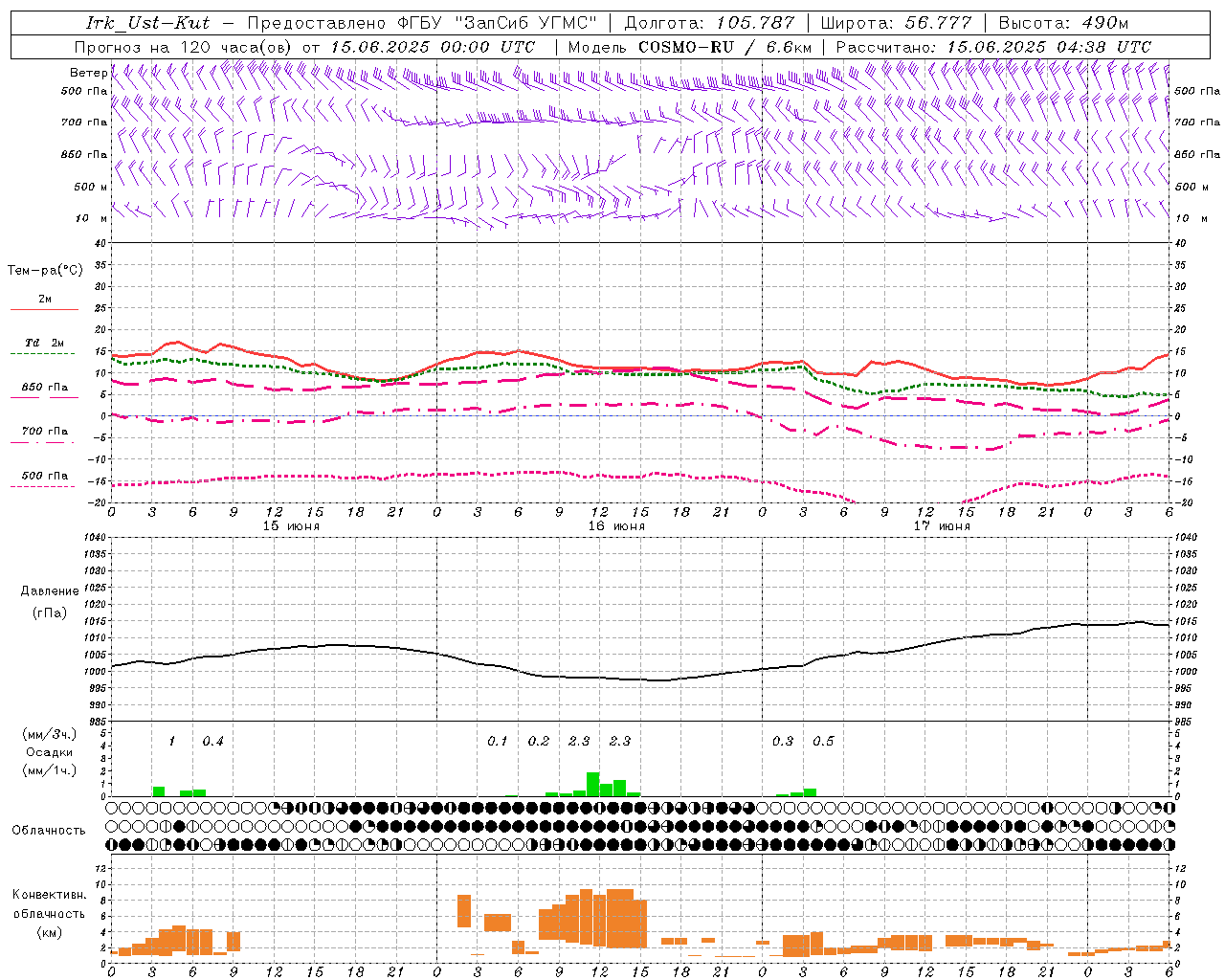Click the tallest green precipitation bar on 16 June
This screenshot has height=980, width=1225.
592,784
